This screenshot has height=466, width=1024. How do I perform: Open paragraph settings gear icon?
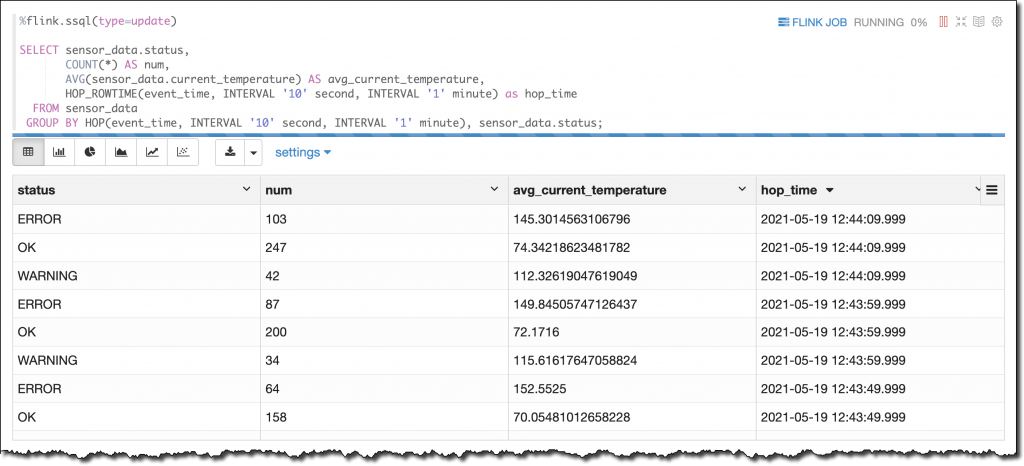tap(997, 22)
